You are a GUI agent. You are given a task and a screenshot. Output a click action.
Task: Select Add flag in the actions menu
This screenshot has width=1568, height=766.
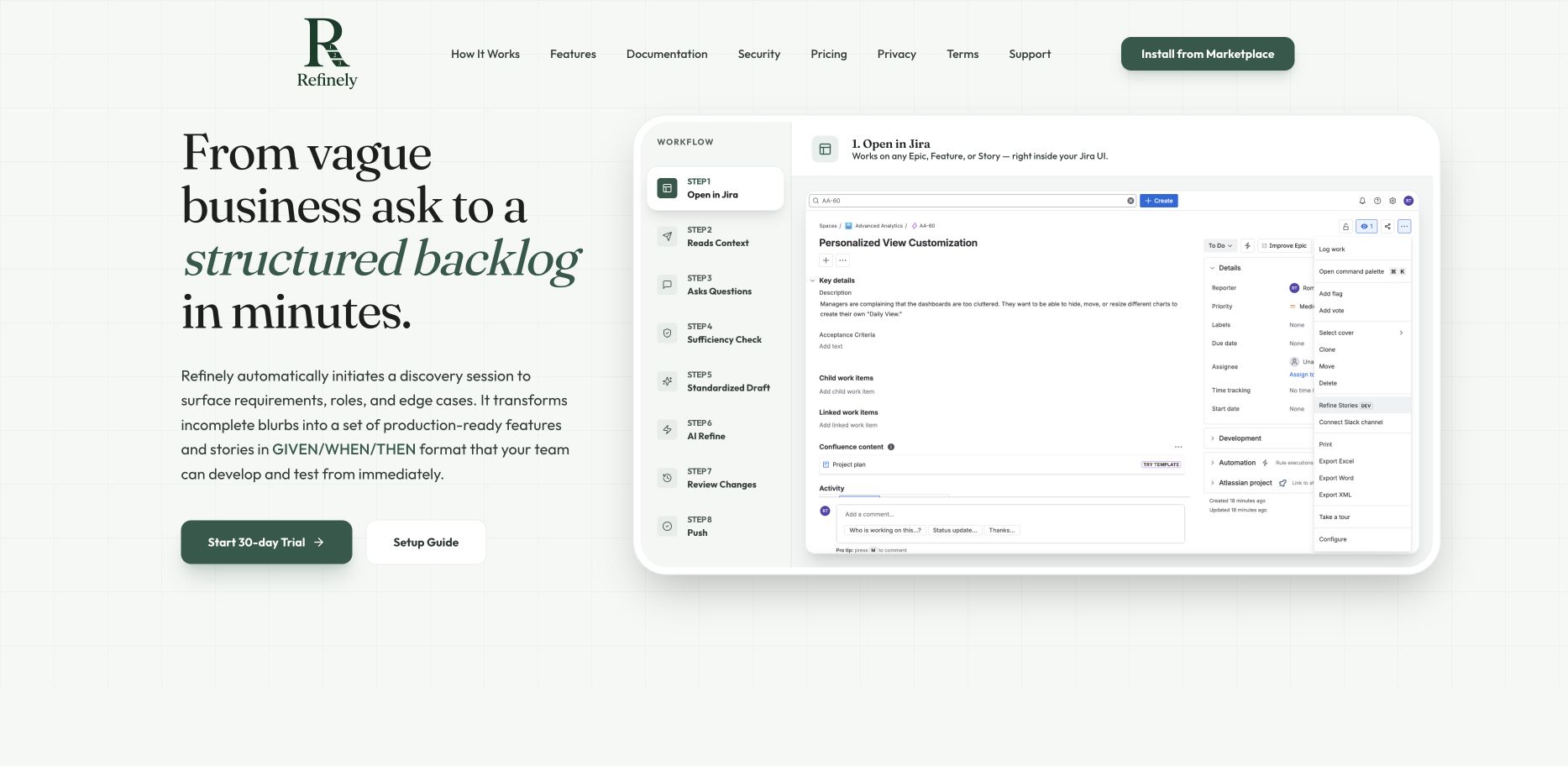[1362, 294]
